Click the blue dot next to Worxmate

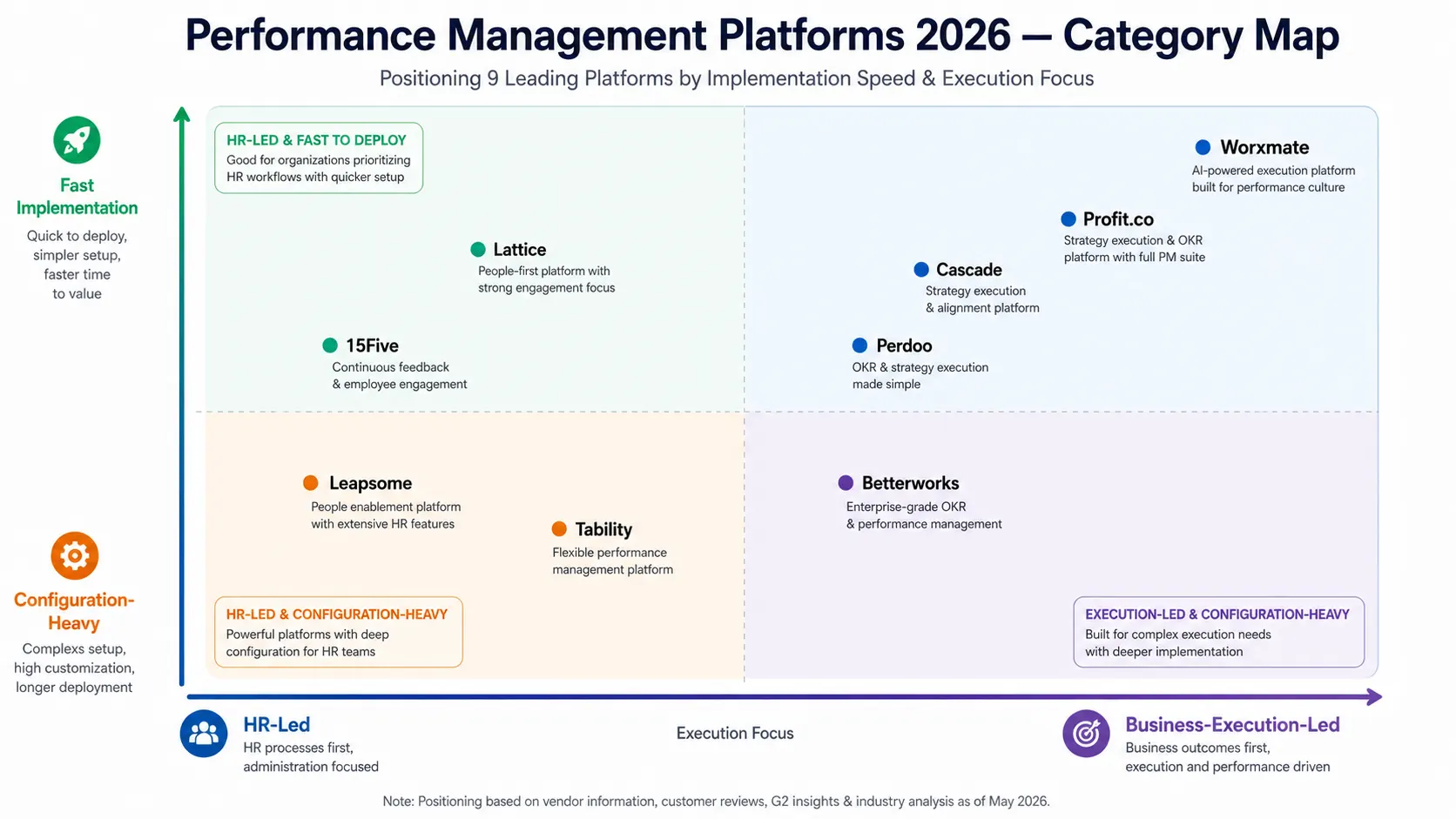(1203, 147)
